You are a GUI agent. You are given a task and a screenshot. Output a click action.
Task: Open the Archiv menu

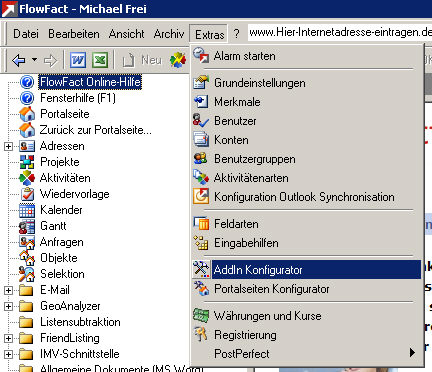(169, 34)
